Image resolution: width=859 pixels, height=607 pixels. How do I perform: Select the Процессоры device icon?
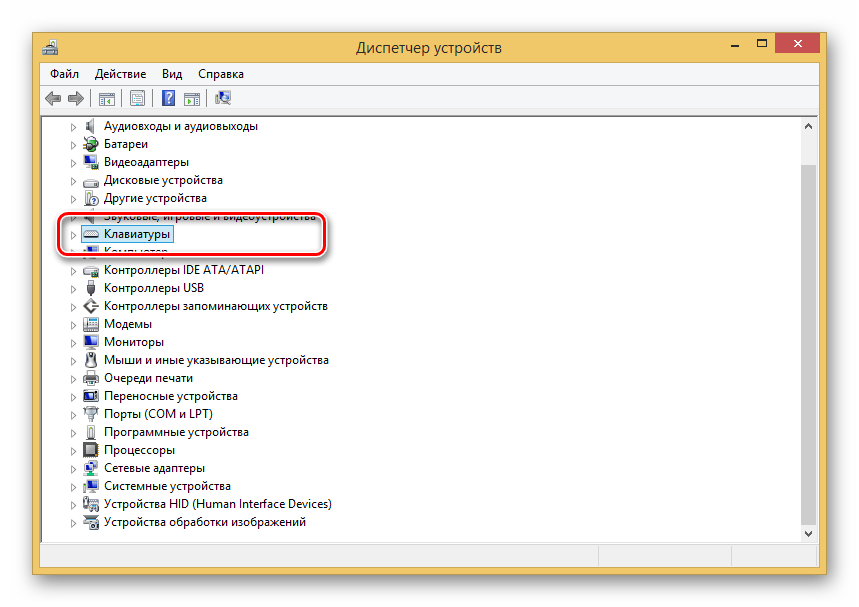coord(91,450)
